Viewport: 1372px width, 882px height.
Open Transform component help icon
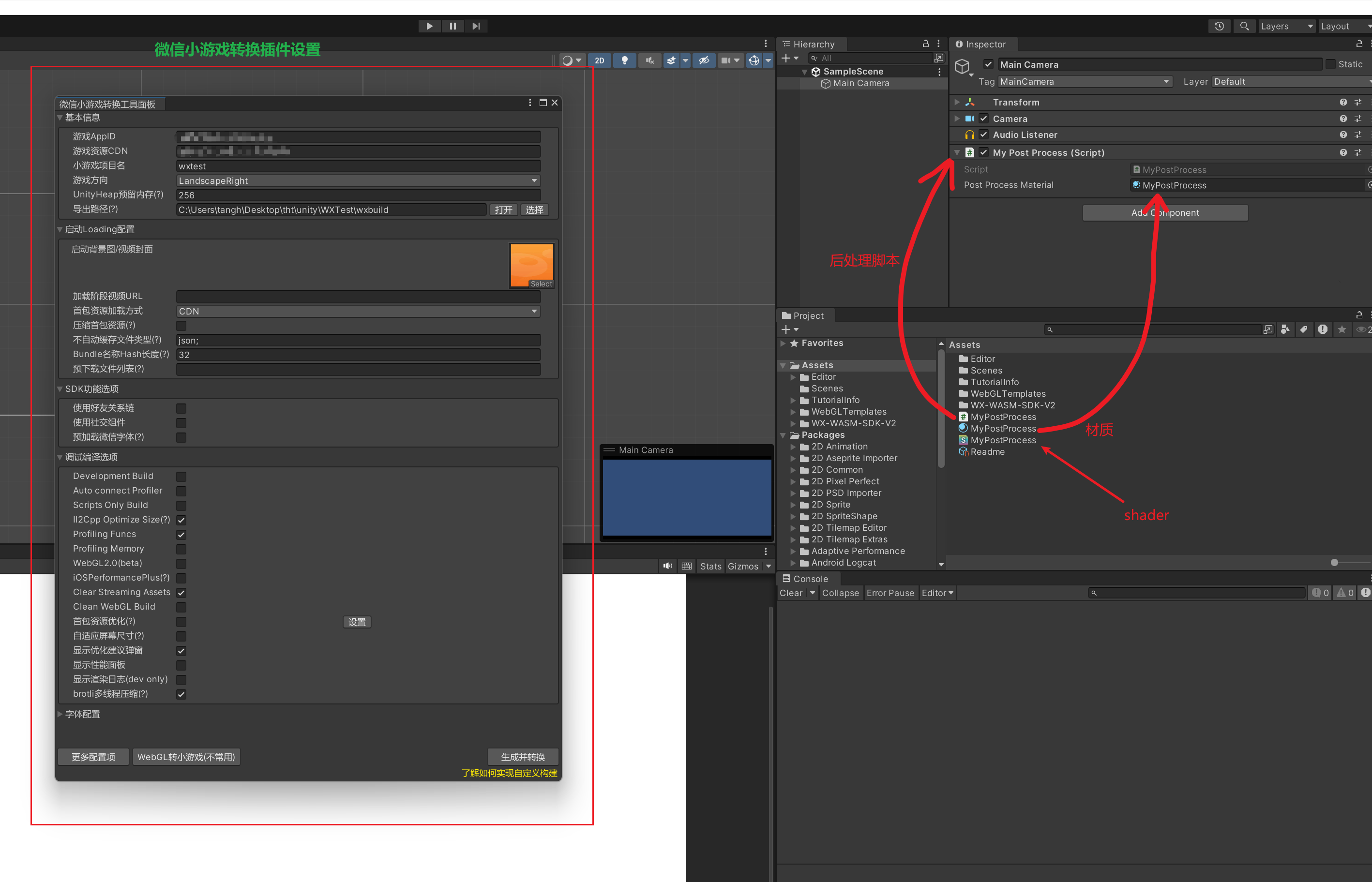pos(1343,103)
